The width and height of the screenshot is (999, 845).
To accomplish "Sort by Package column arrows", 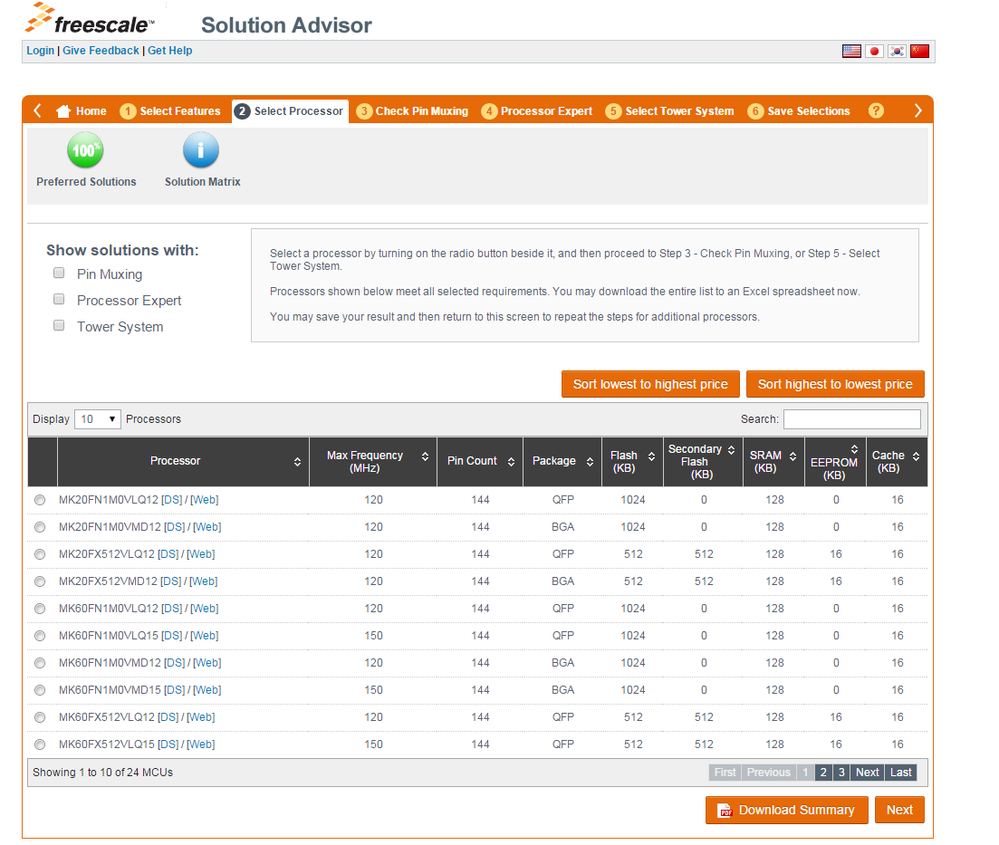I will (x=590, y=461).
